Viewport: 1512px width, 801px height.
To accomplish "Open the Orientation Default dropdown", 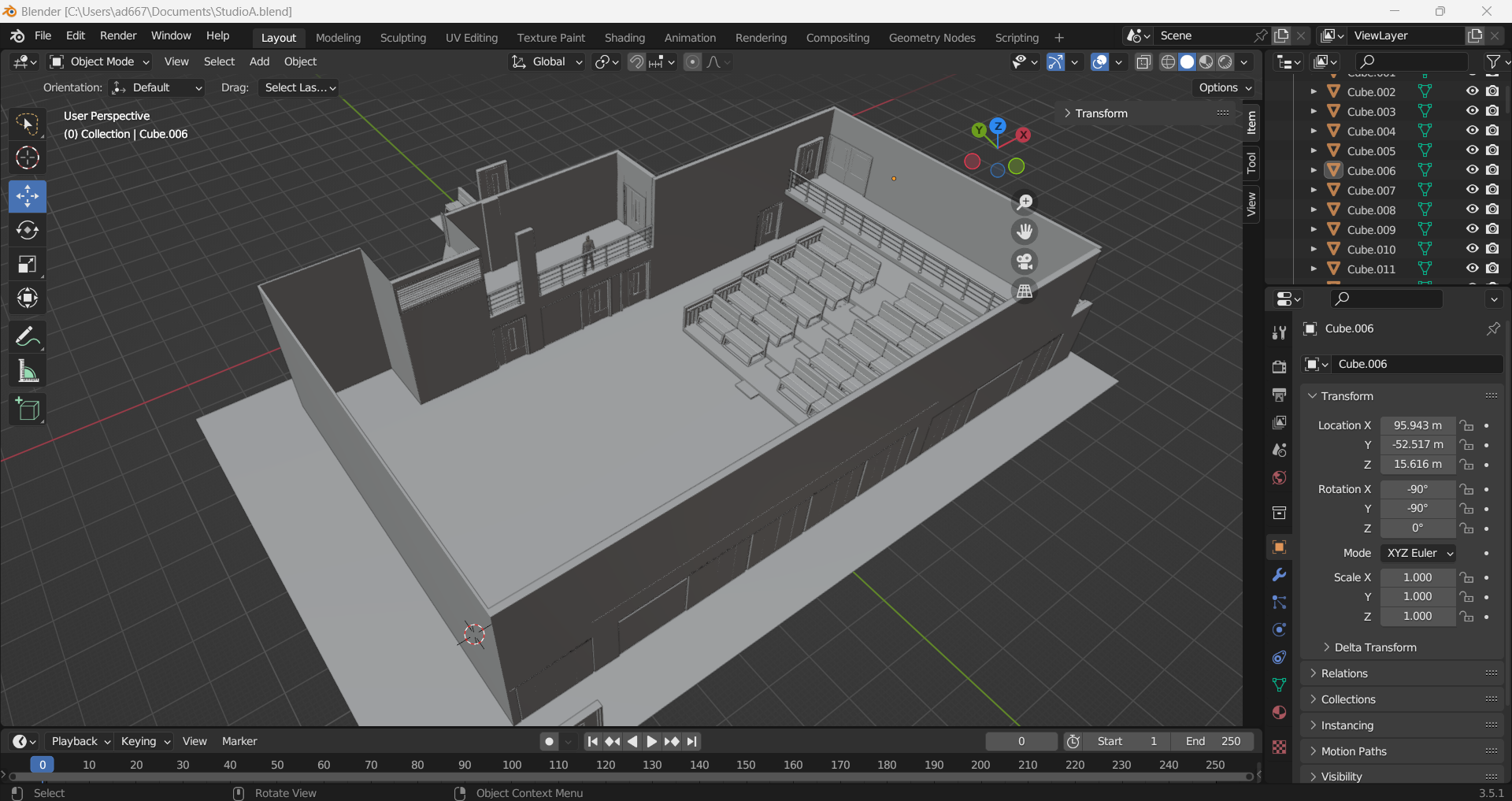I will pos(157,88).
